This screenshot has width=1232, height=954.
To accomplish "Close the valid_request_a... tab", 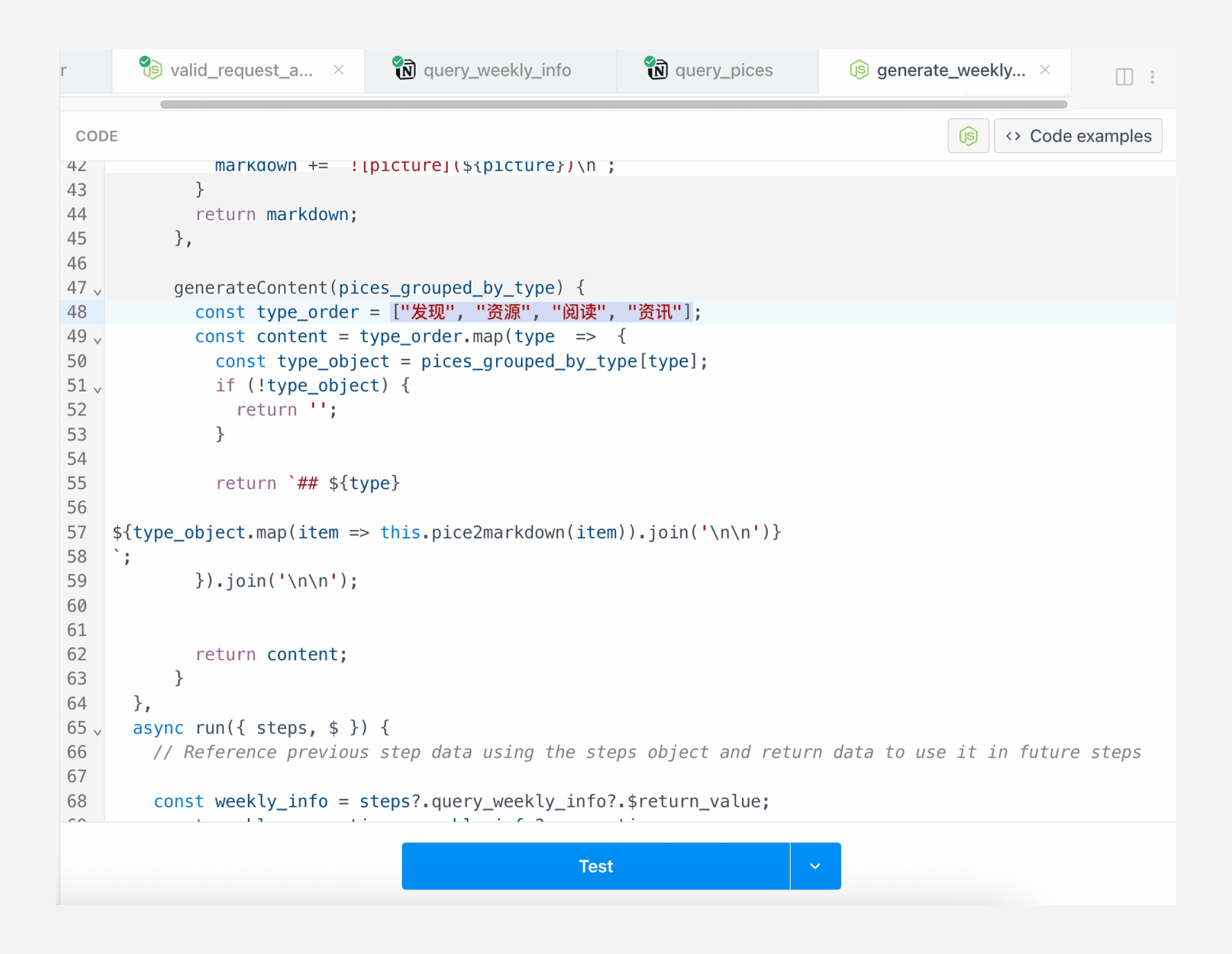I will point(338,70).
